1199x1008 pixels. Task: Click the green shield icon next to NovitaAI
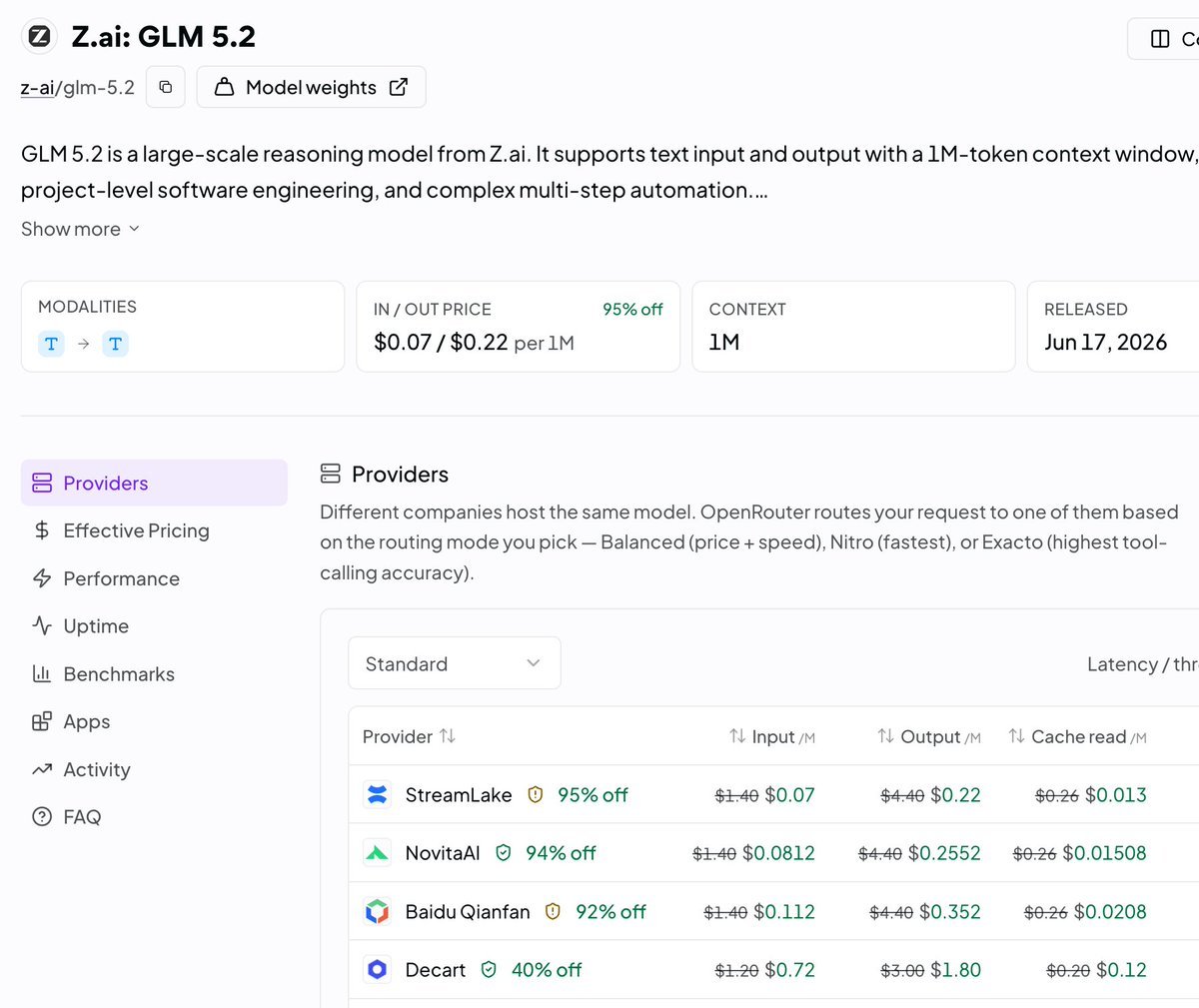tap(504, 853)
